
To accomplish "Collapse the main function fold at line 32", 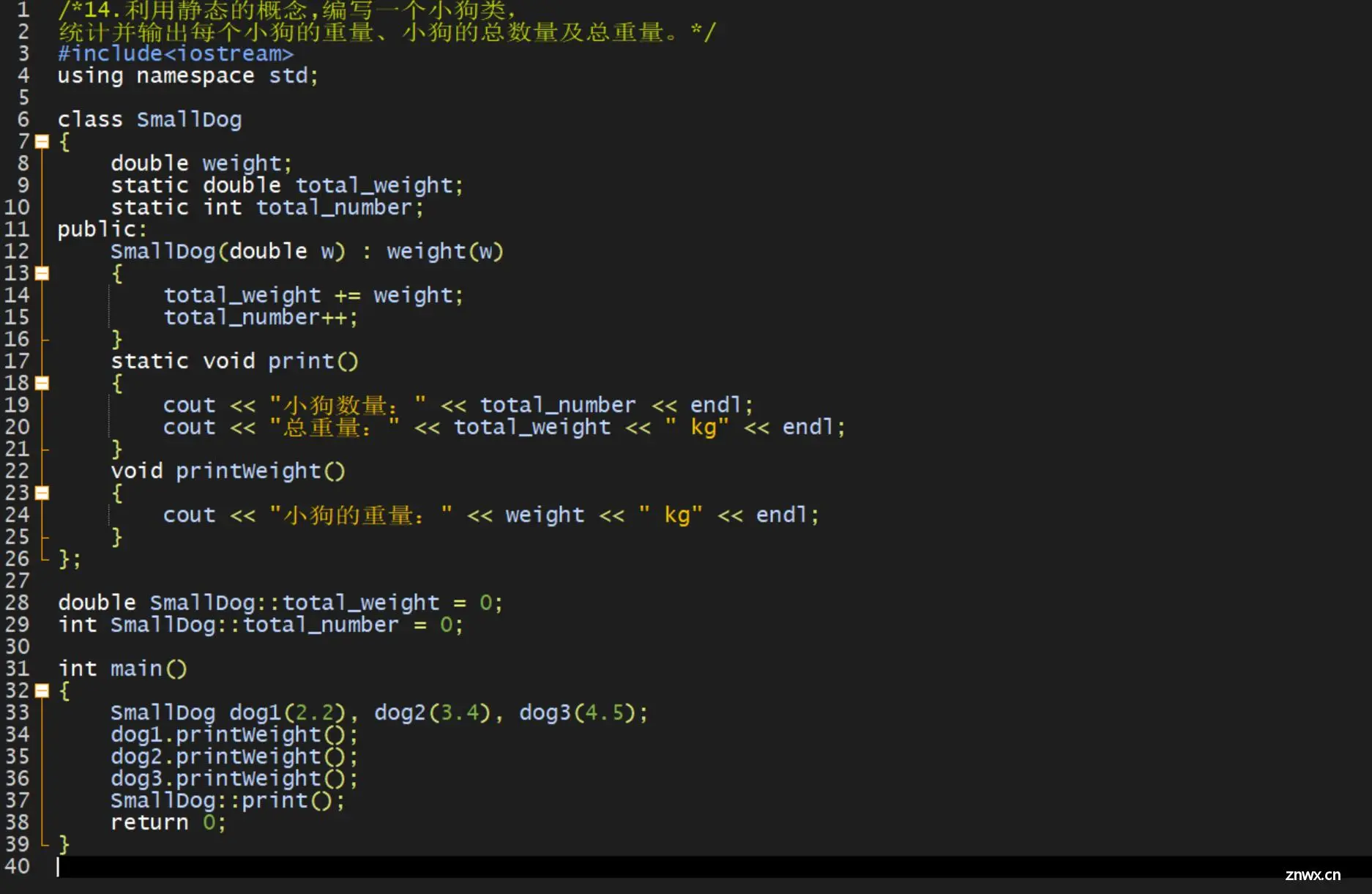I will tap(42, 690).
